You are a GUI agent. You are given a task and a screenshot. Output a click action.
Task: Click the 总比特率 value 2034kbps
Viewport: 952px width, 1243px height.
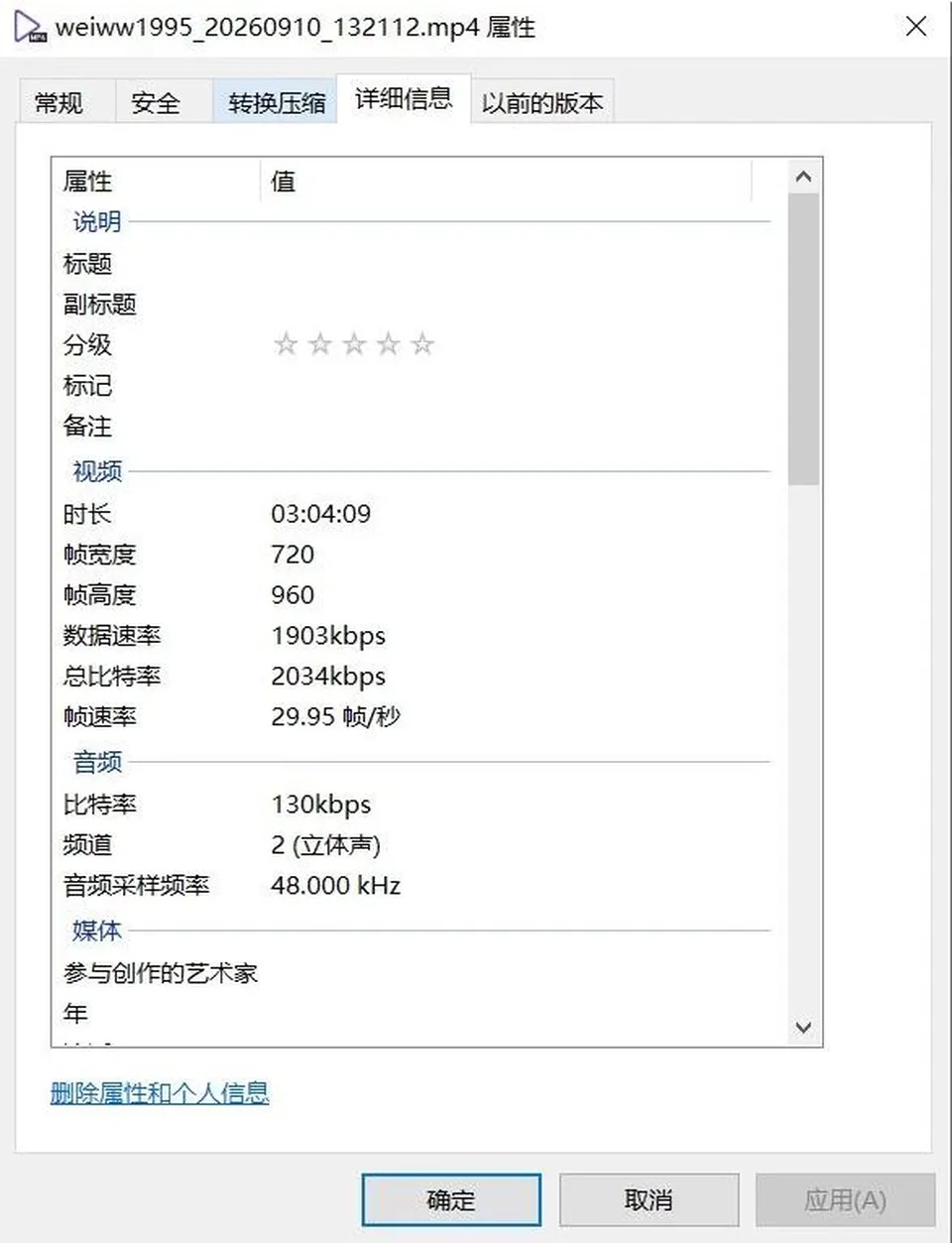328,677
